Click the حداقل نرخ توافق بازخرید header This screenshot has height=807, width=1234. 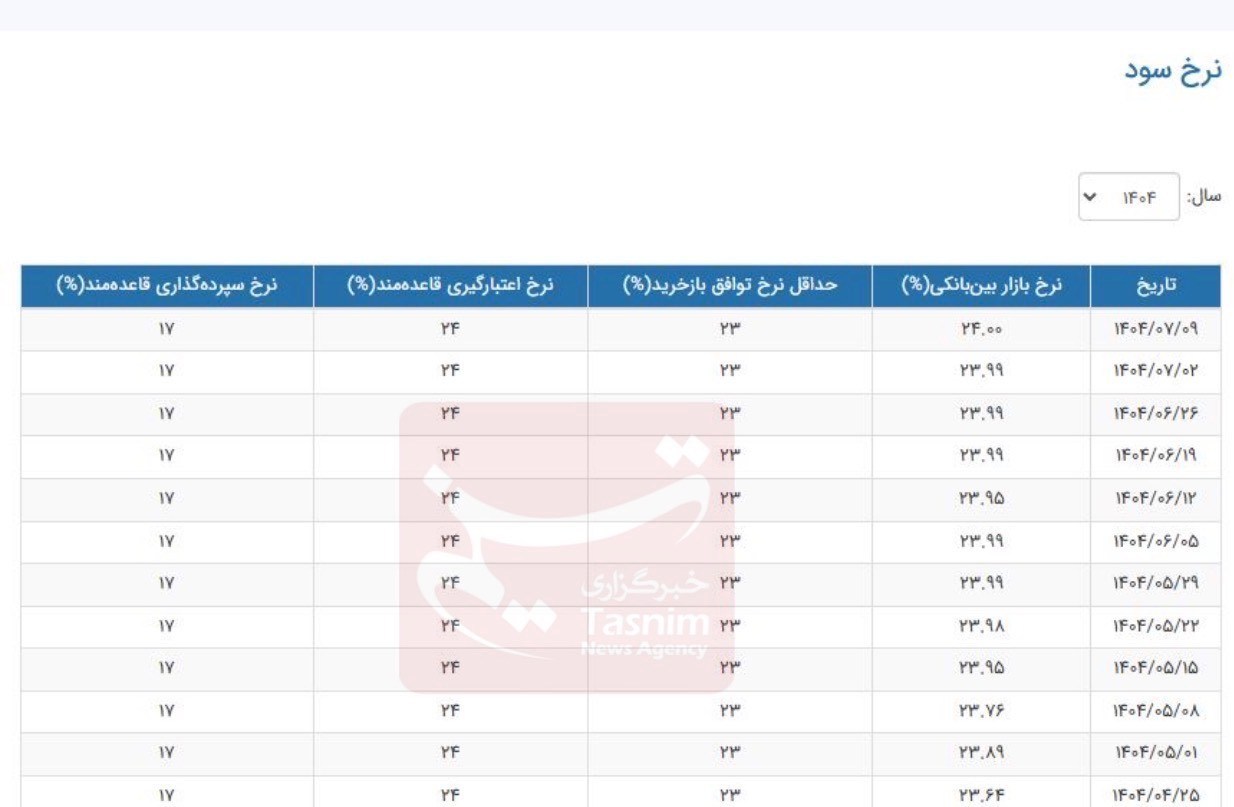coord(730,286)
